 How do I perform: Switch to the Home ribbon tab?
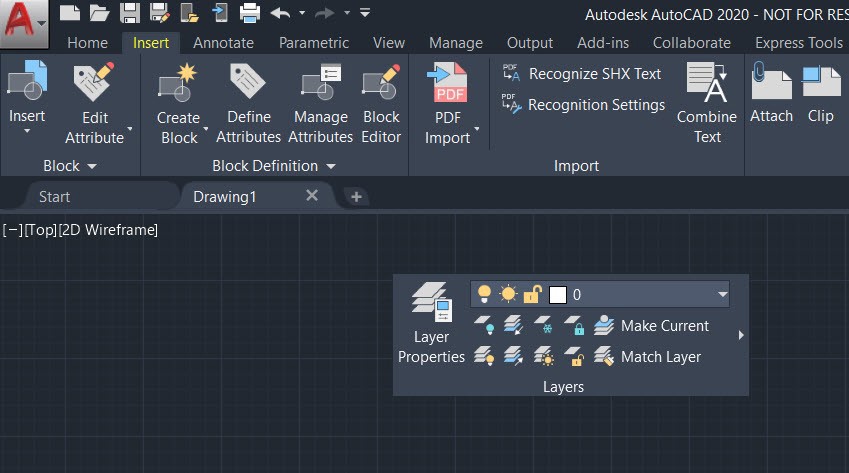[87, 43]
